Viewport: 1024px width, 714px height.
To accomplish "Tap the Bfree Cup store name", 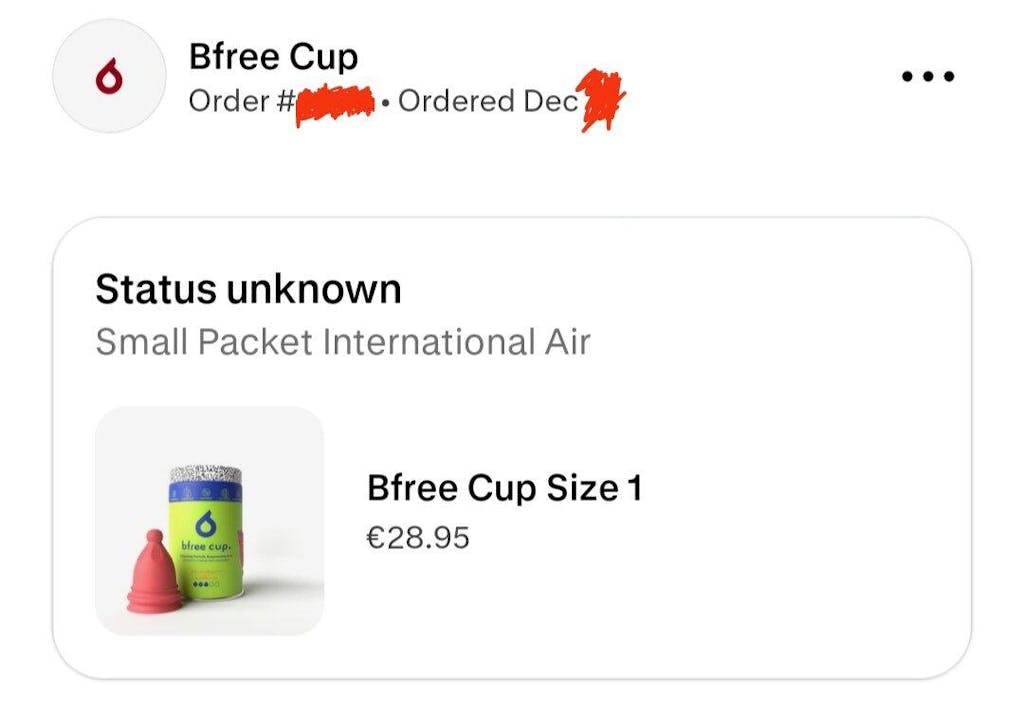I will (x=273, y=57).
